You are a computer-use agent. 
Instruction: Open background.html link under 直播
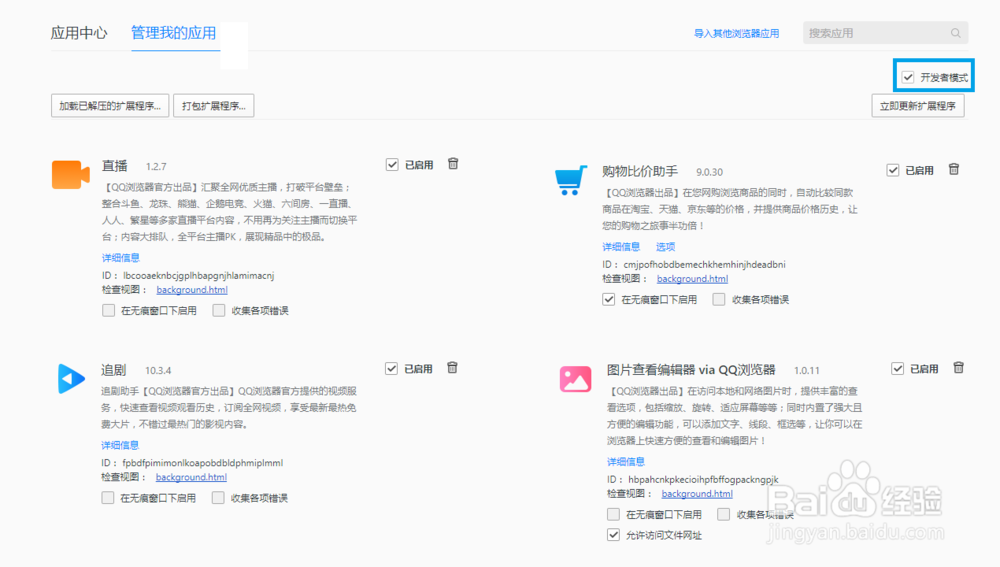coord(192,290)
